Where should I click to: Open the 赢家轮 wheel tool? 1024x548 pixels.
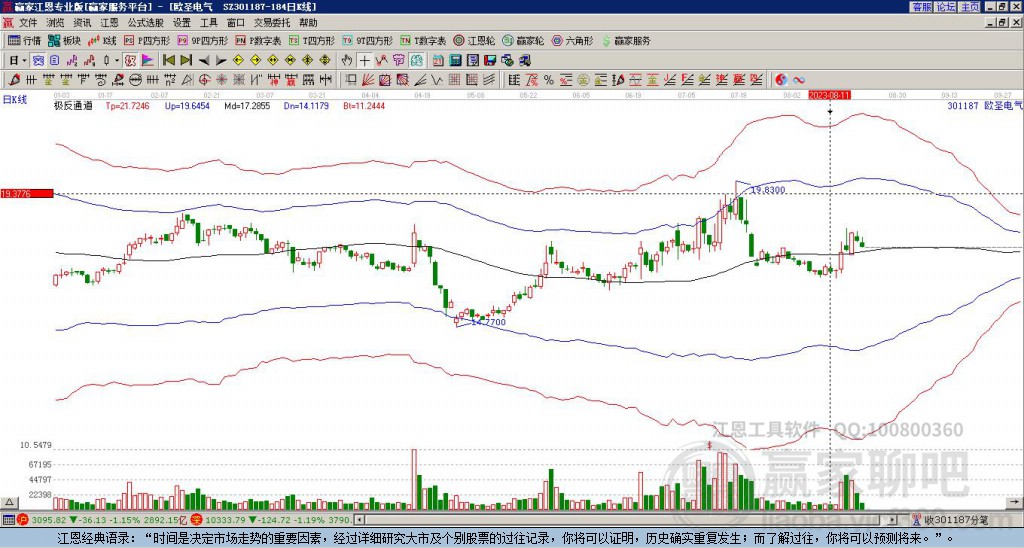coord(522,40)
